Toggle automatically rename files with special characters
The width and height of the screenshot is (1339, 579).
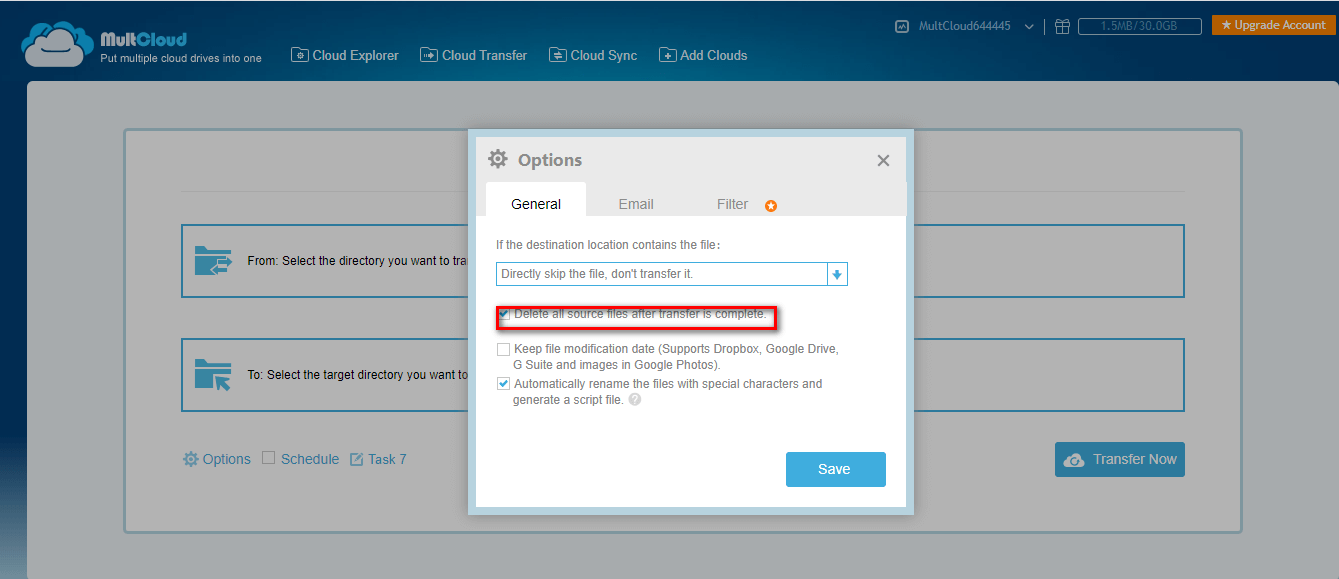click(x=504, y=383)
